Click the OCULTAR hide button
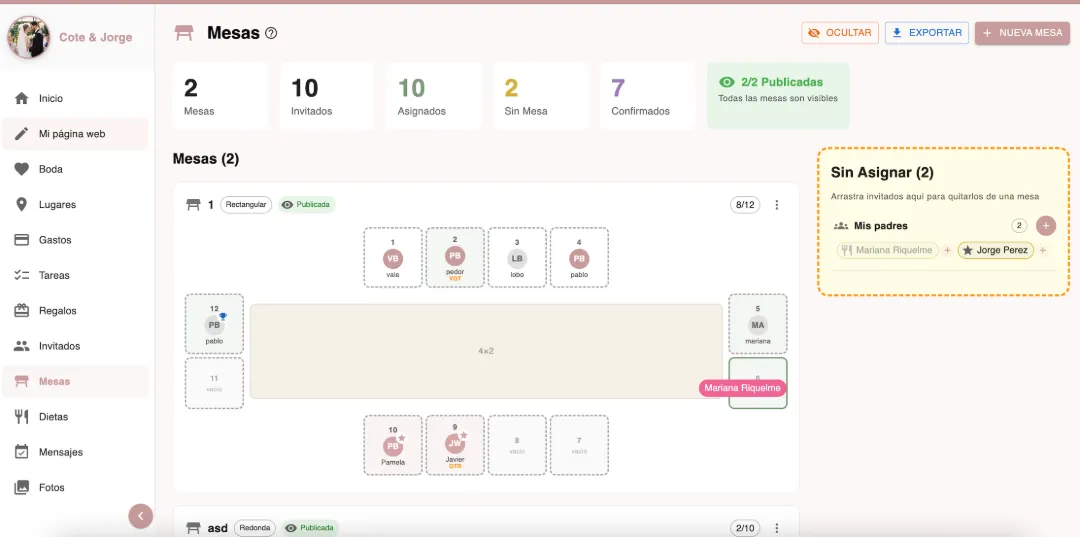1080x537 pixels. point(840,33)
